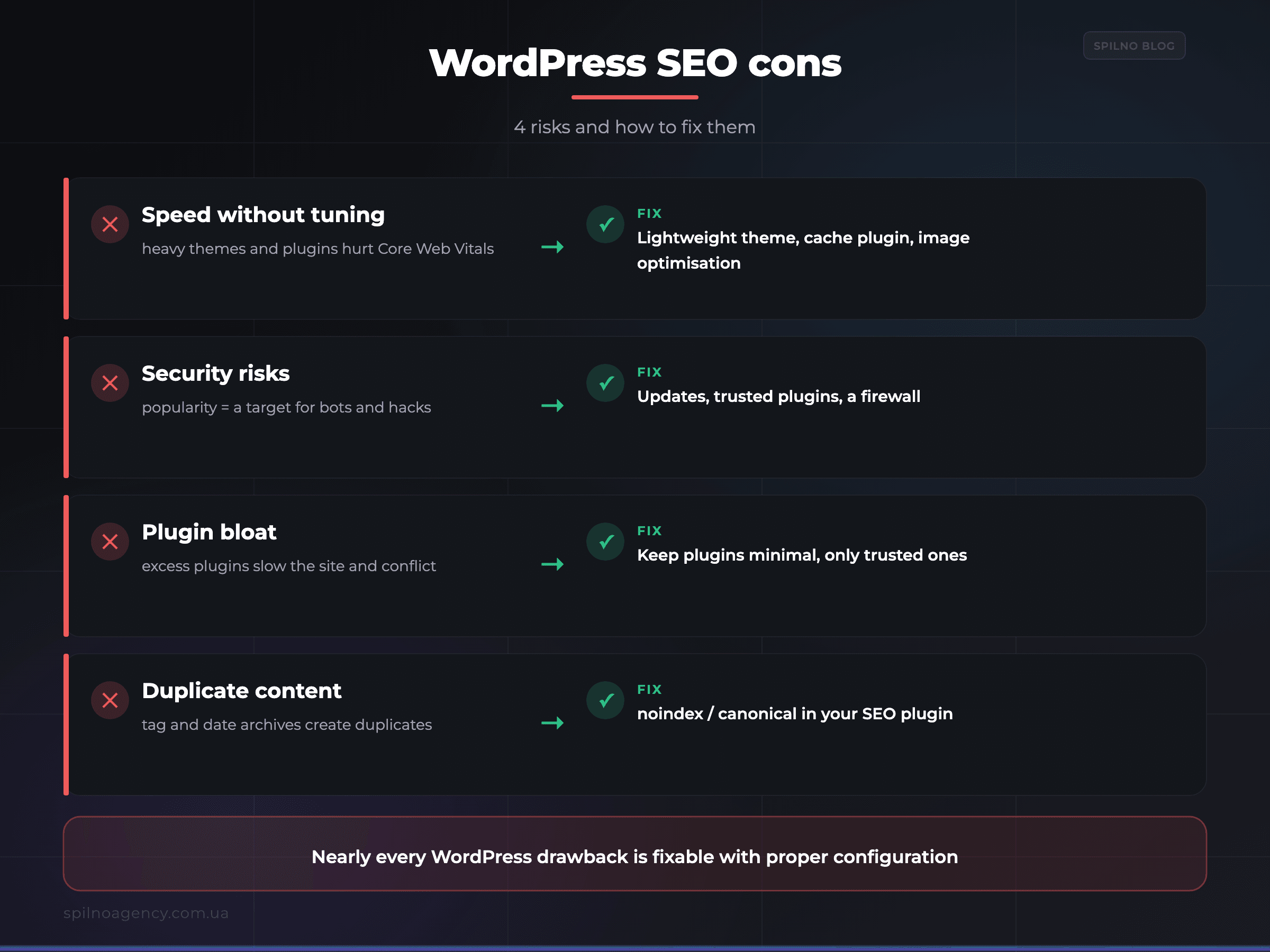The width and height of the screenshot is (1270, 952).
Task: Select the Security risks heading
Action: coord(215,373)
